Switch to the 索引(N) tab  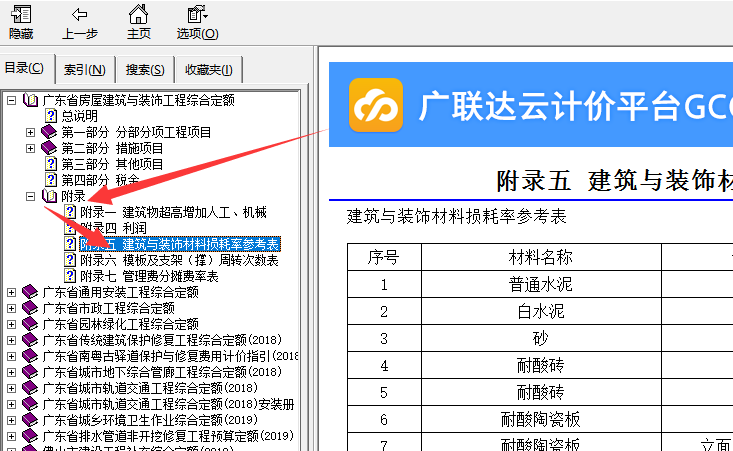(85, 70)
